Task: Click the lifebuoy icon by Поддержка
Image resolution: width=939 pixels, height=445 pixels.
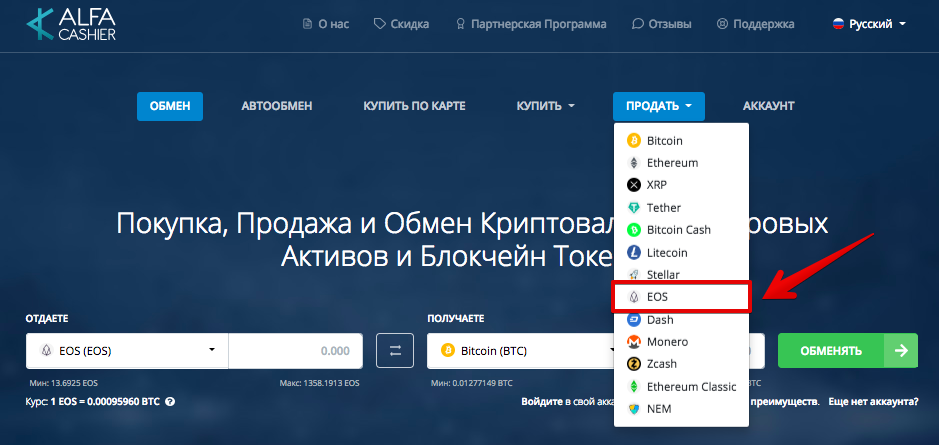Action: click(723, 25)
